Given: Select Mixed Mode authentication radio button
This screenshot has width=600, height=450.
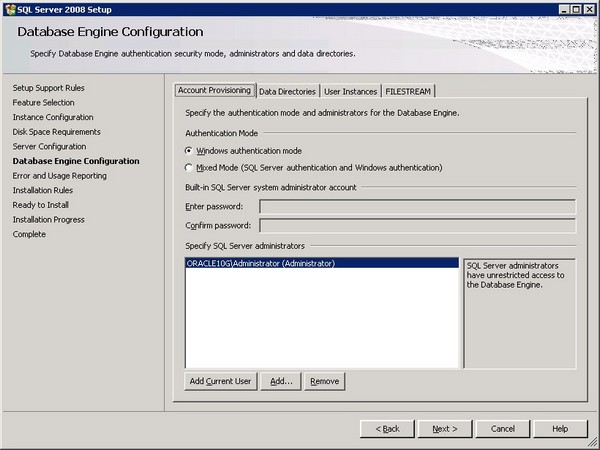Looking at the screenshot, I should click(188, 168).
